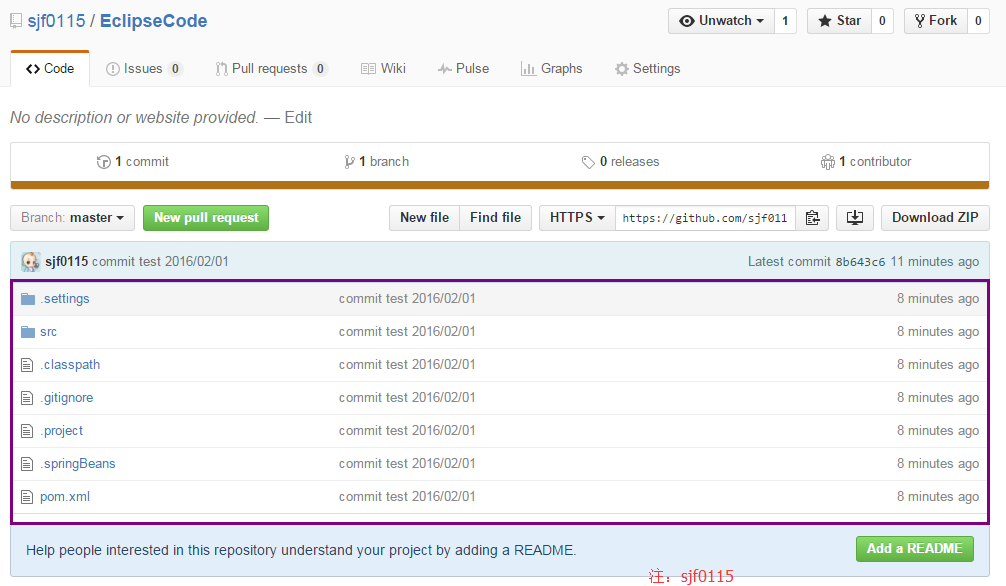Switch to the Issues tab

coord(144,69)
